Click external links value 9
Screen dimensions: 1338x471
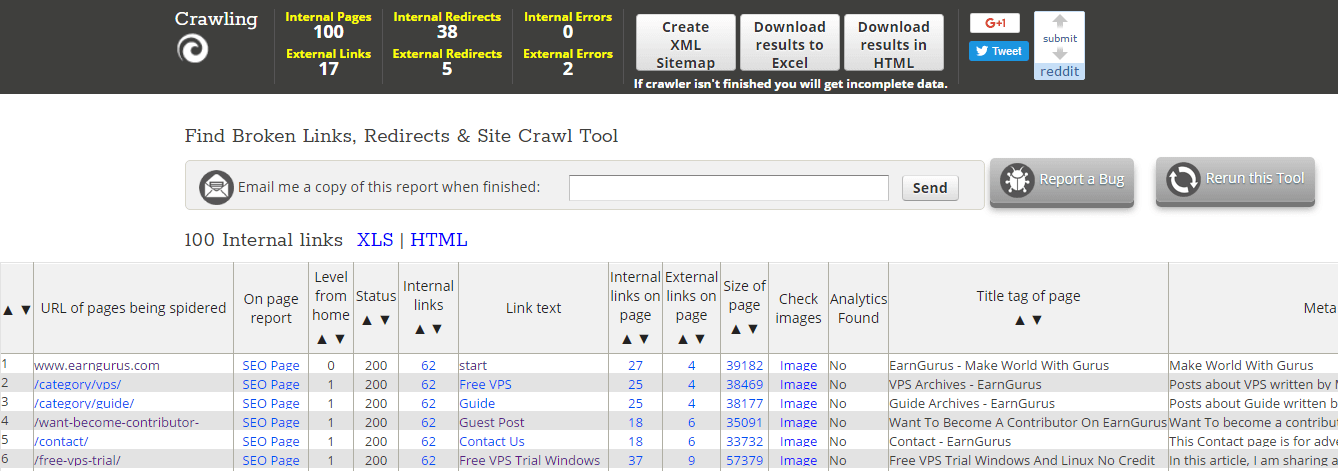(691, 461)
